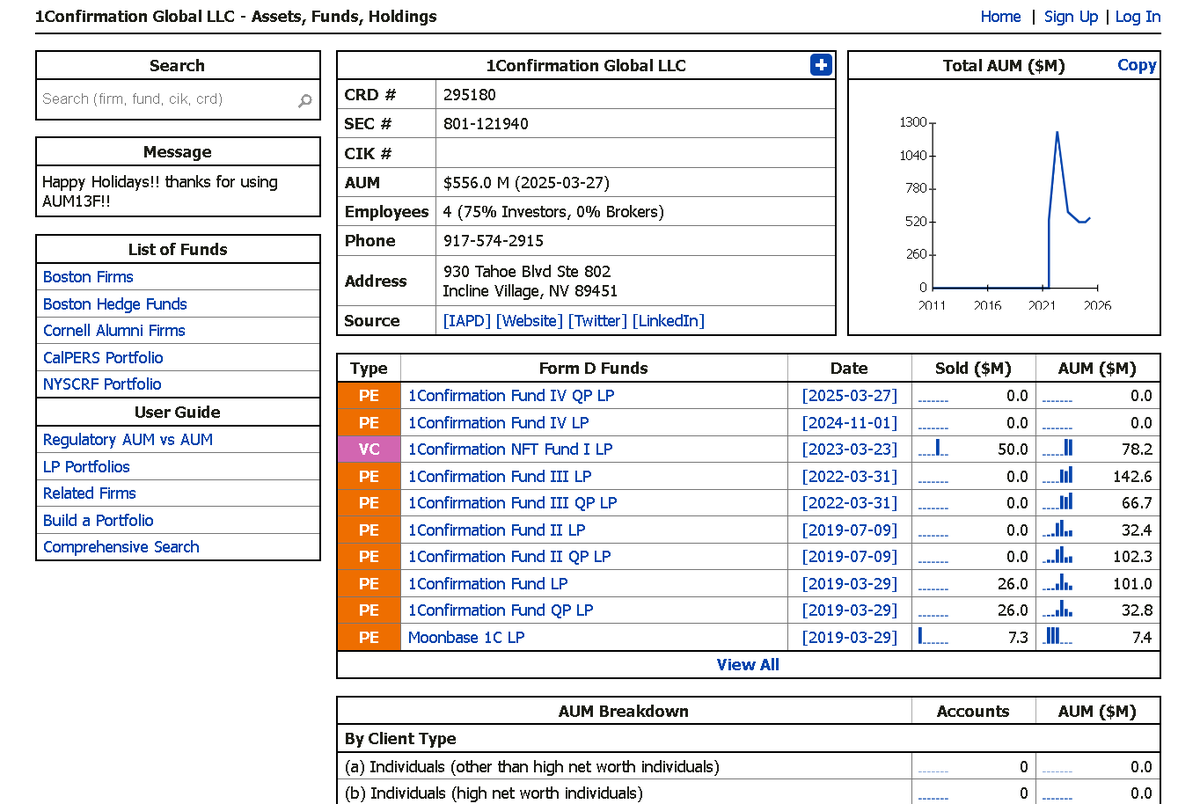Open 1Confirmation Fund II QP LP
Image resolution: width=1200 pixels, height=804 pixels.
coord(509,557)
